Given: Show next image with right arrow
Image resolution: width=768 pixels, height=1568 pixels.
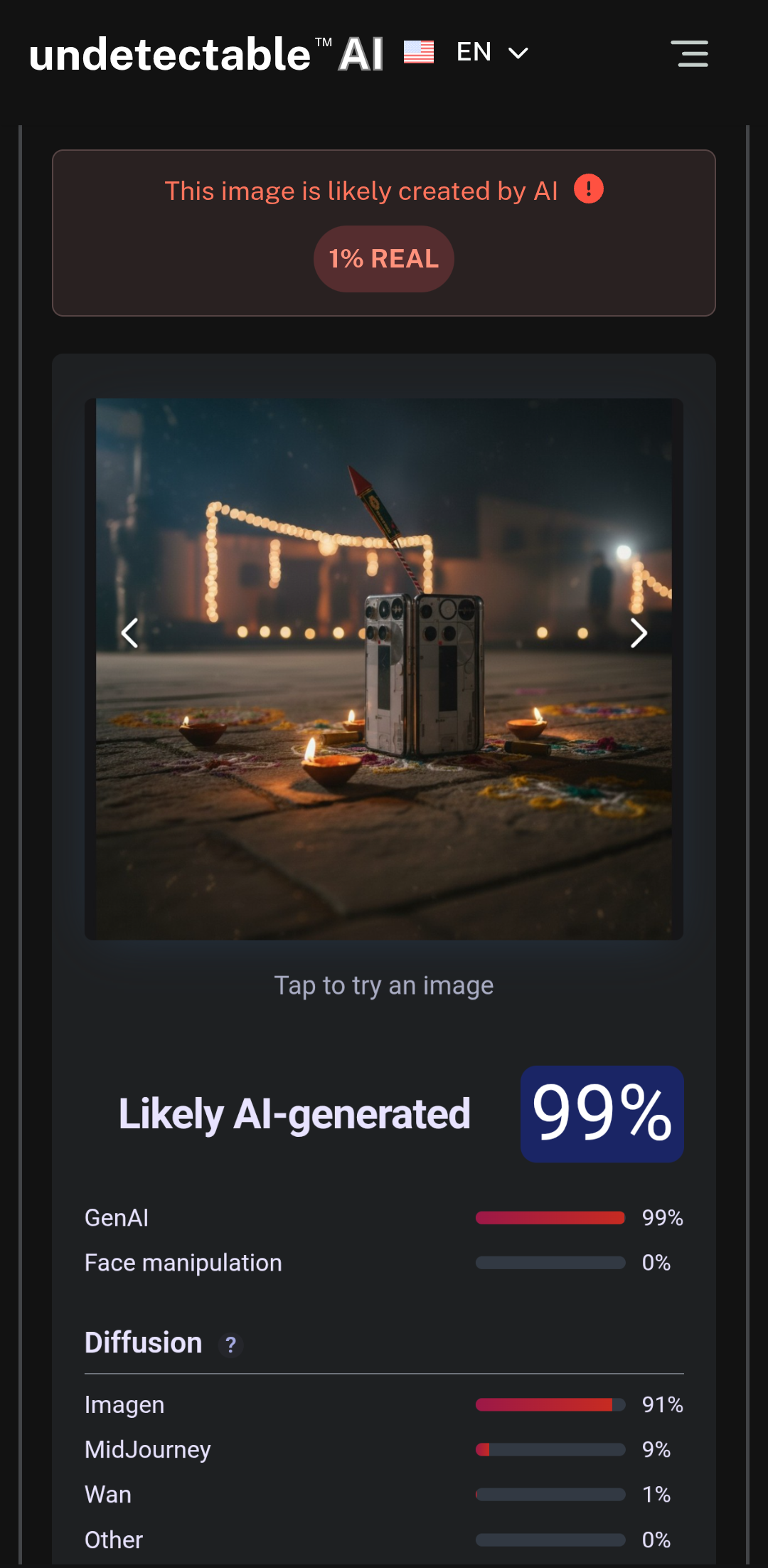Looking at the screenshot, I should 639,633.
